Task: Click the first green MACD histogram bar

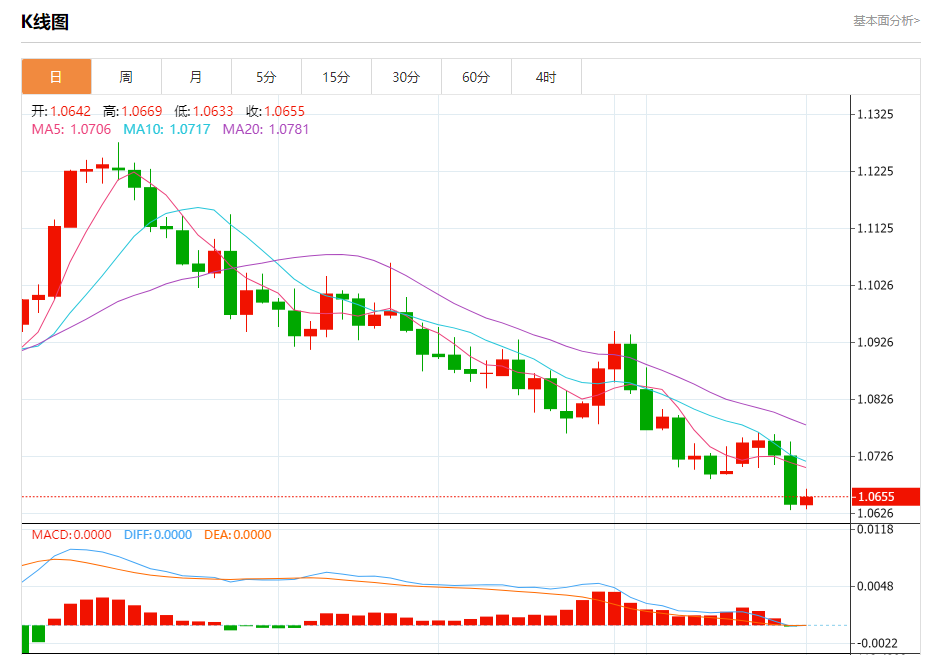Action: (x=25, y=639)
